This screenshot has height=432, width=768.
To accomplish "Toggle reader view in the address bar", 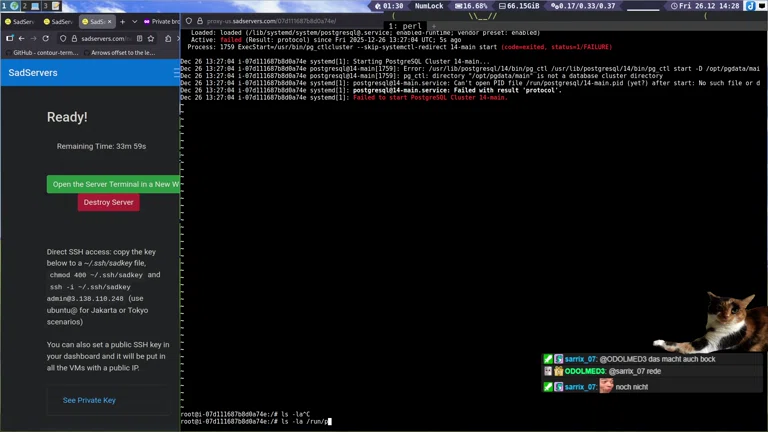I will (x=140, y=38).
